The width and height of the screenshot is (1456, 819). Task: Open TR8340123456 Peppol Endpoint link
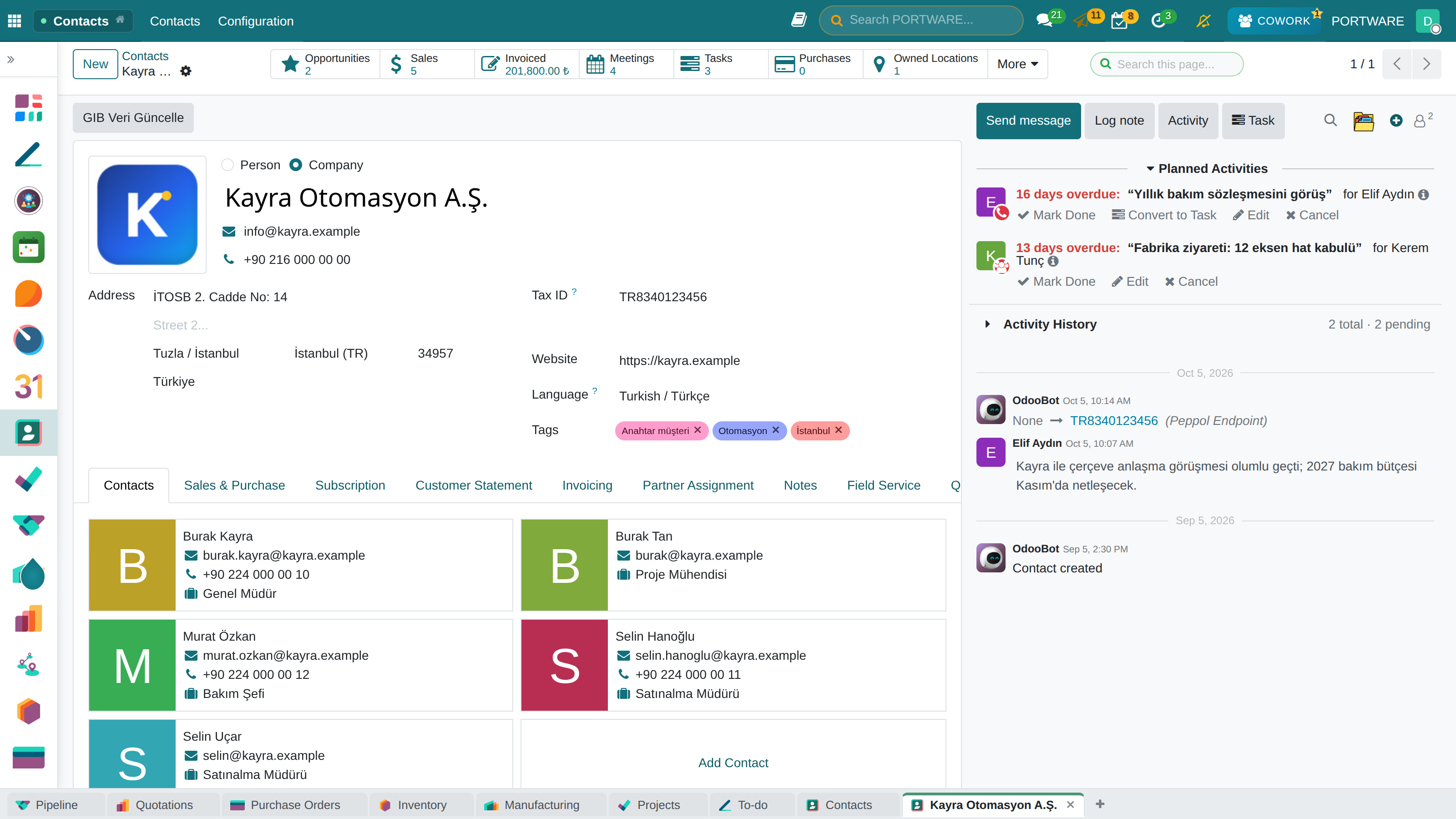(x=1113, y=421)
